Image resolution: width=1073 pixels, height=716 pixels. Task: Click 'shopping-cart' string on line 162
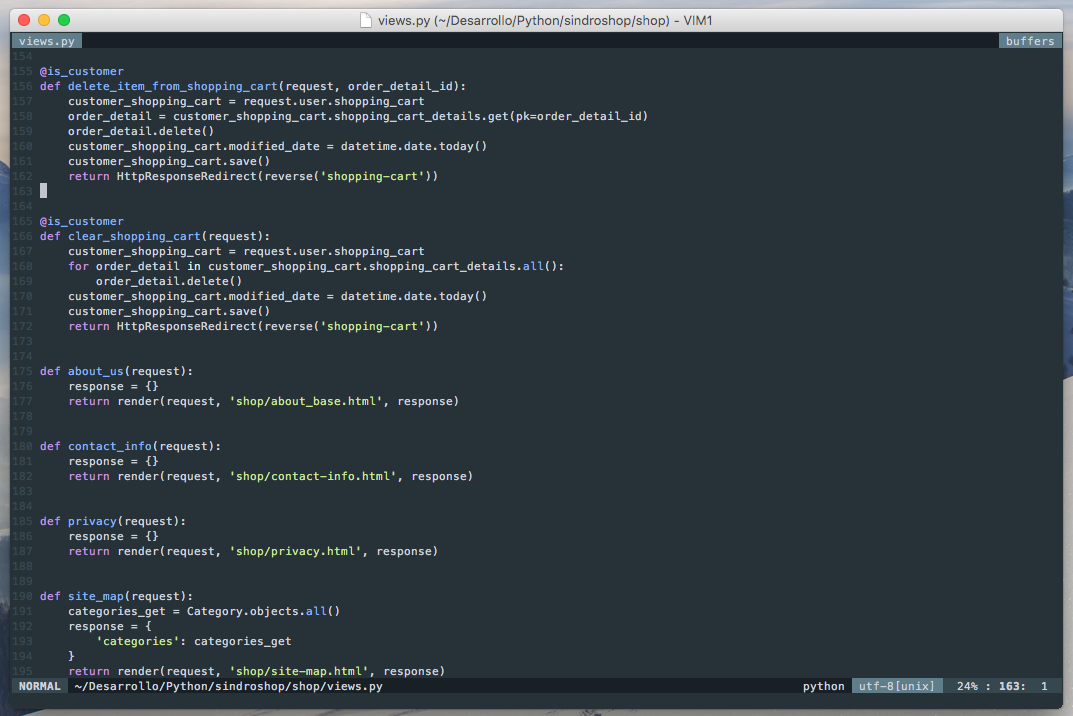point(373,176)
